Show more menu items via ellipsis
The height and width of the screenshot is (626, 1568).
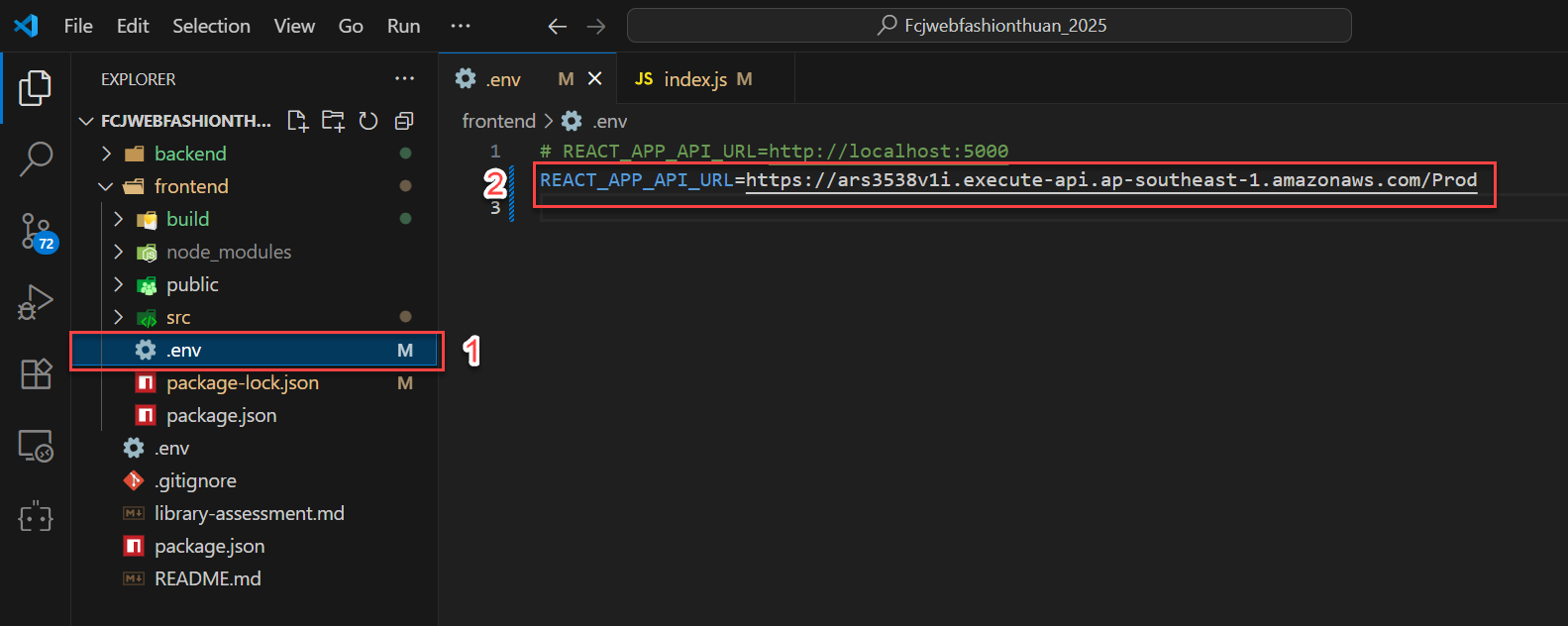[461, 26]
